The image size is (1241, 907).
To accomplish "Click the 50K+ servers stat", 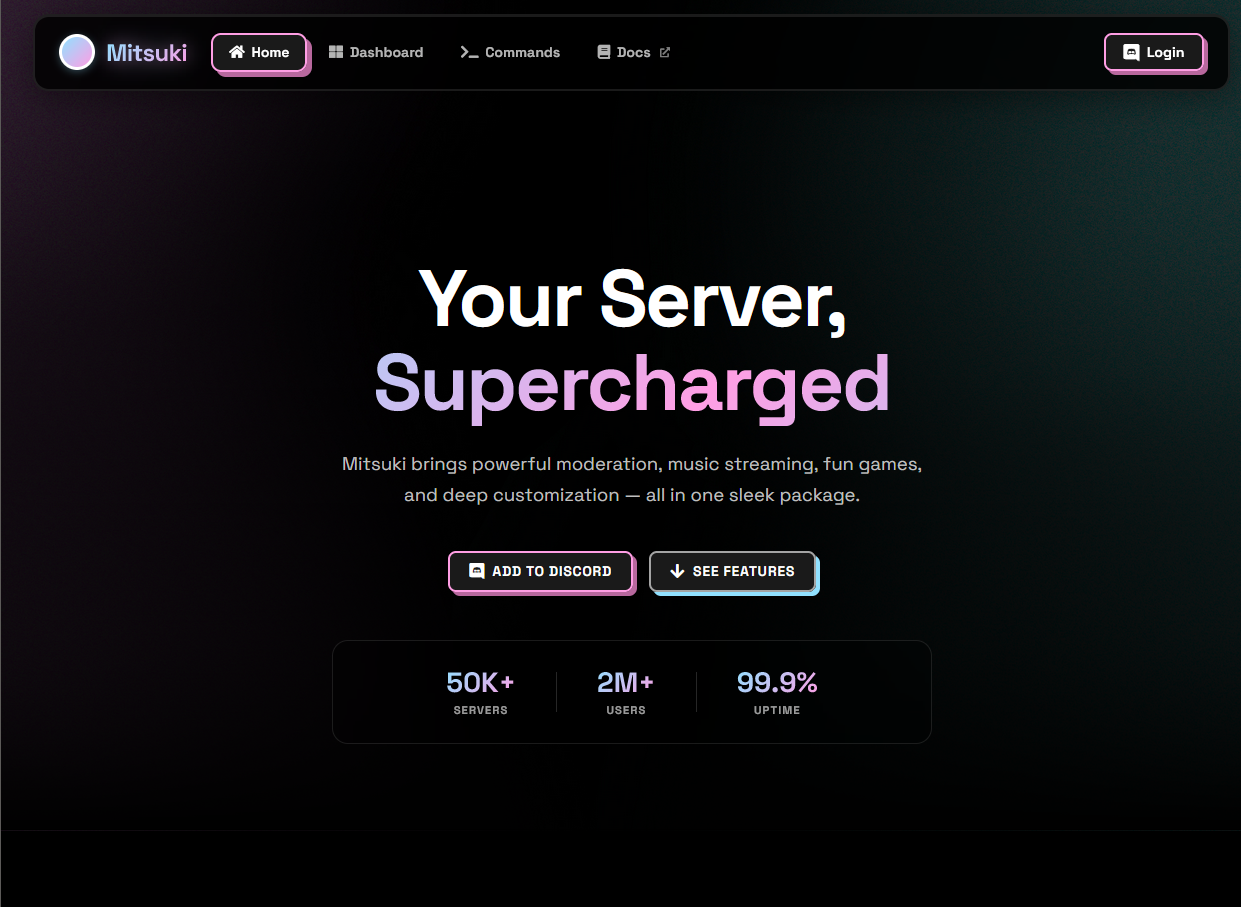I will pyautogui.click(x=480, y=691).
